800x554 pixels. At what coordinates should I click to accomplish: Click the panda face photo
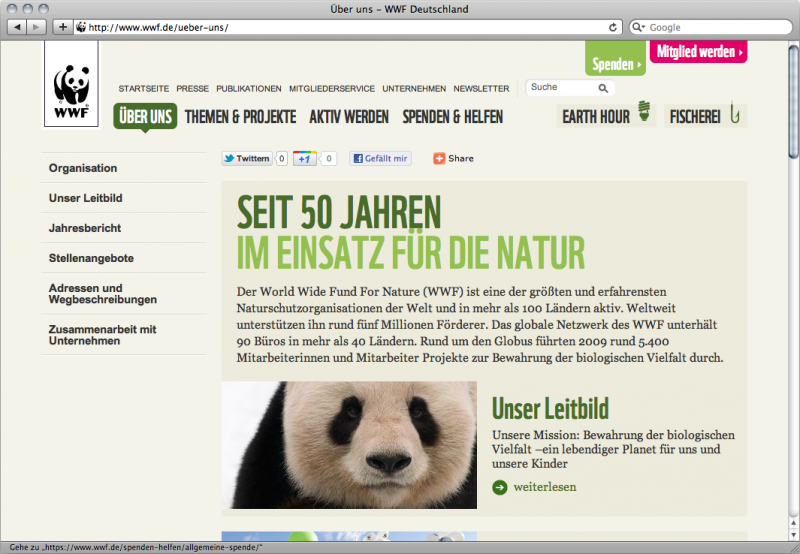click(x=349, y=445)
